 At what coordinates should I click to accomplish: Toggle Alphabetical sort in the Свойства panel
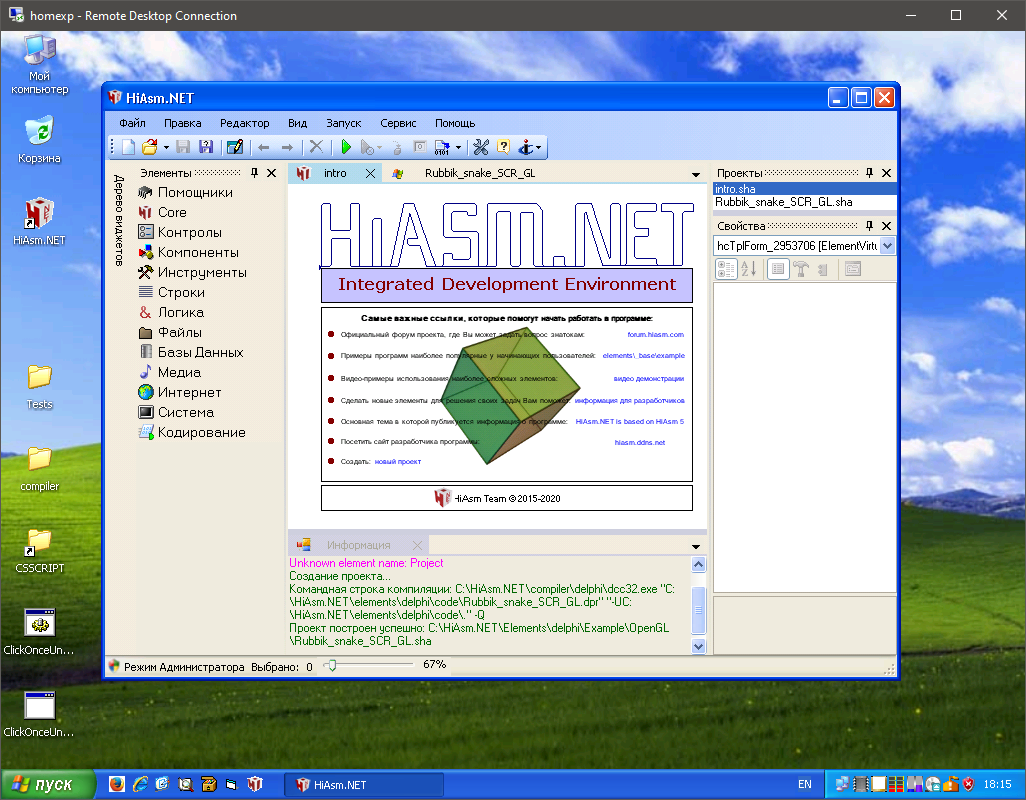pos(746,269)
